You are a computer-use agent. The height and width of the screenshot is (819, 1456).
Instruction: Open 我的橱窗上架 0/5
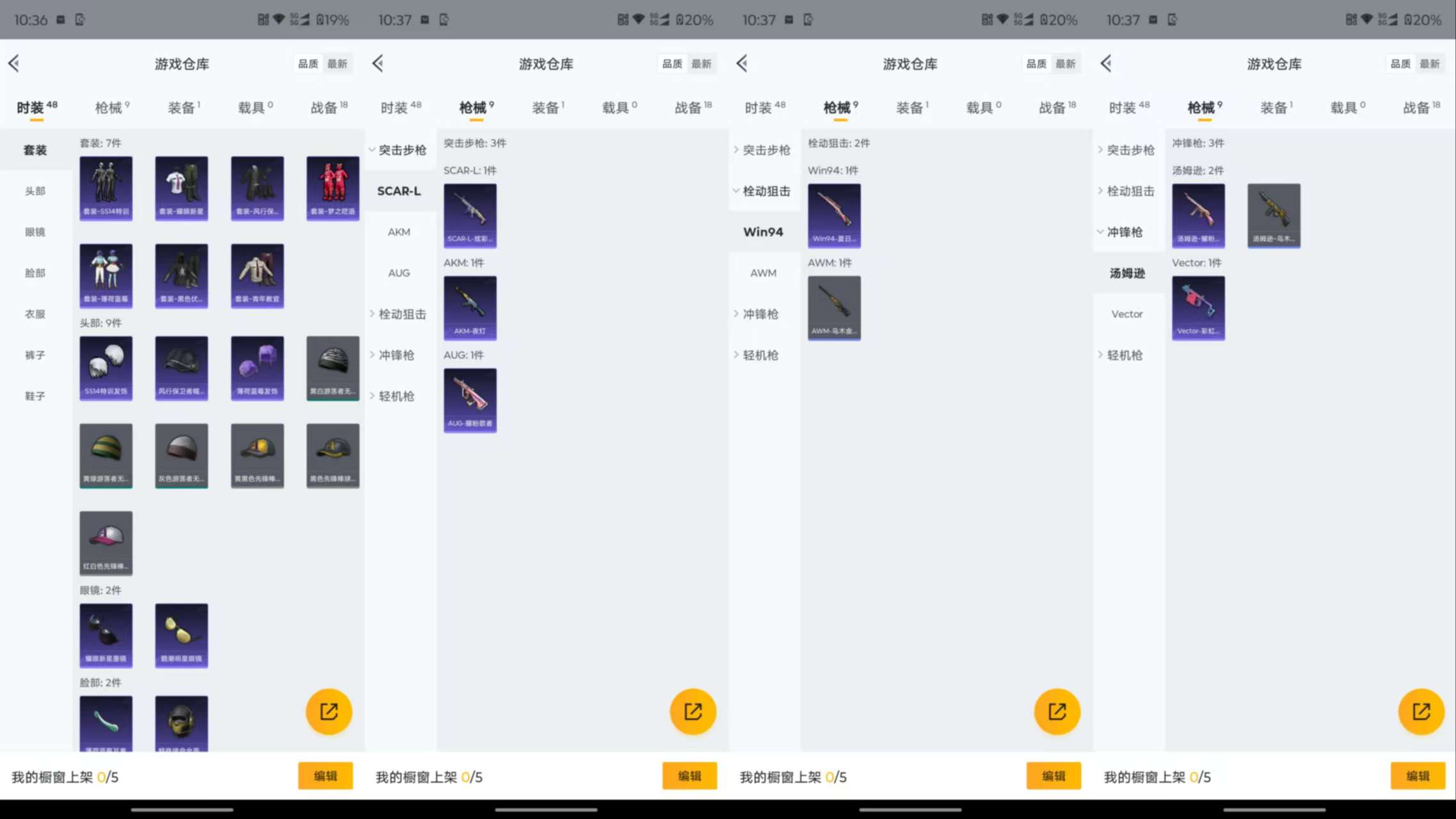click(x=64, y=775)
